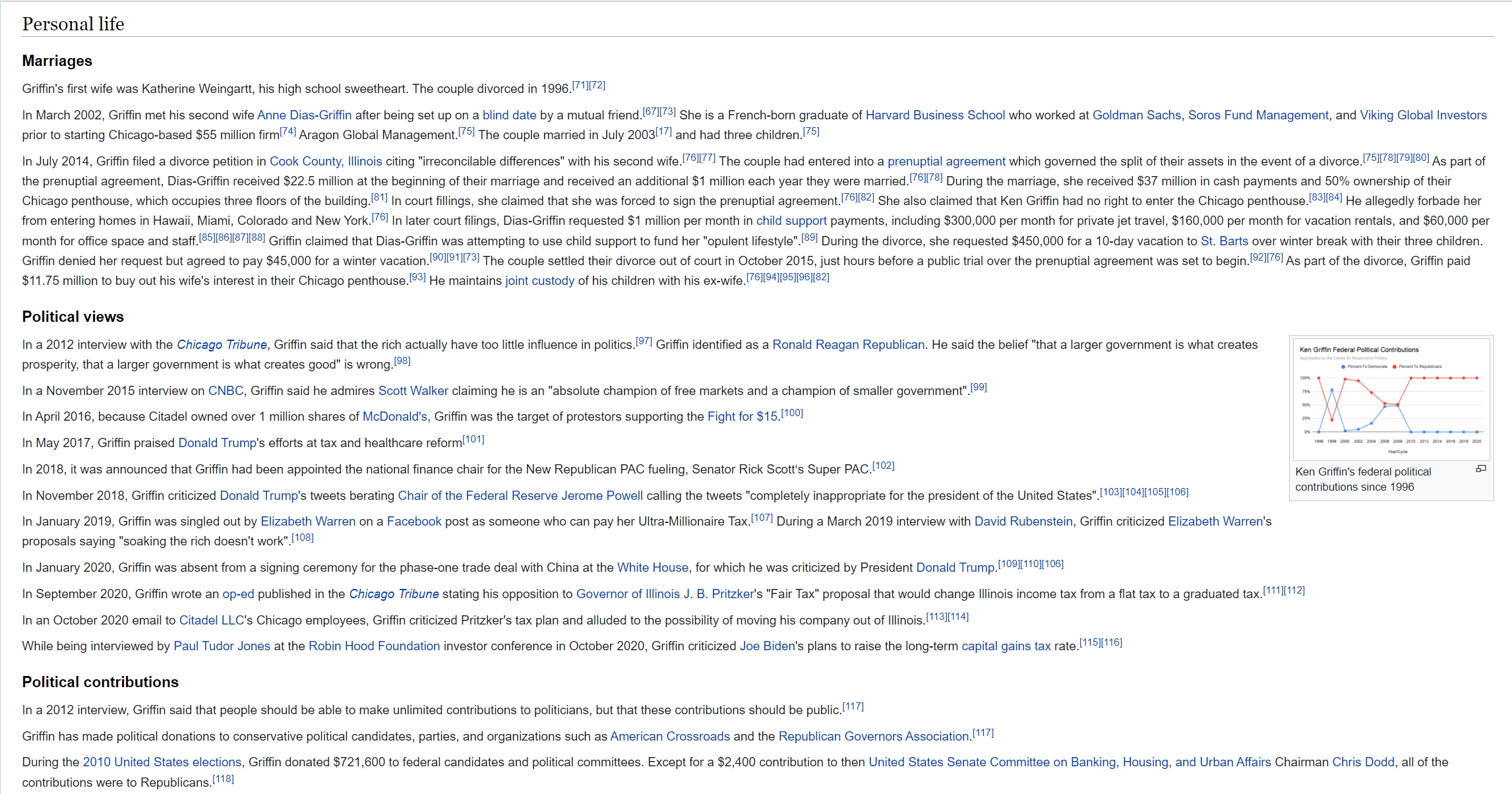This screenshot has width=1512, height=794.
Task: Click the Marriages subsection heading
Action: 57,61
